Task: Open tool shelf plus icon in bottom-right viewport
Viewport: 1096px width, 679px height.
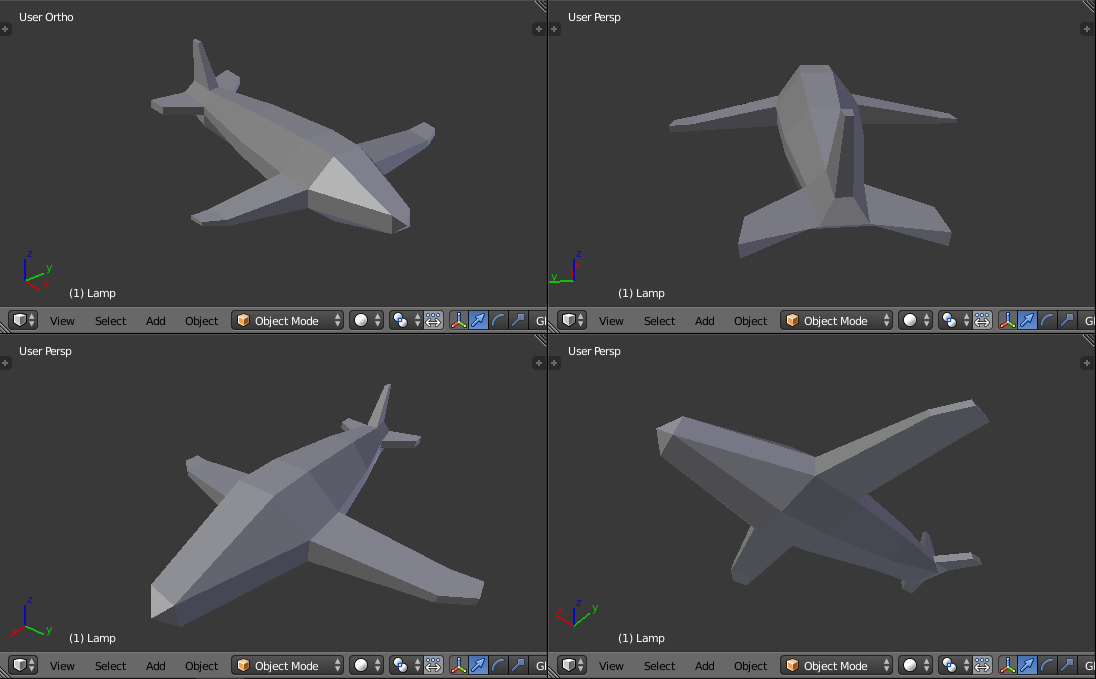Action: point(554,363)
